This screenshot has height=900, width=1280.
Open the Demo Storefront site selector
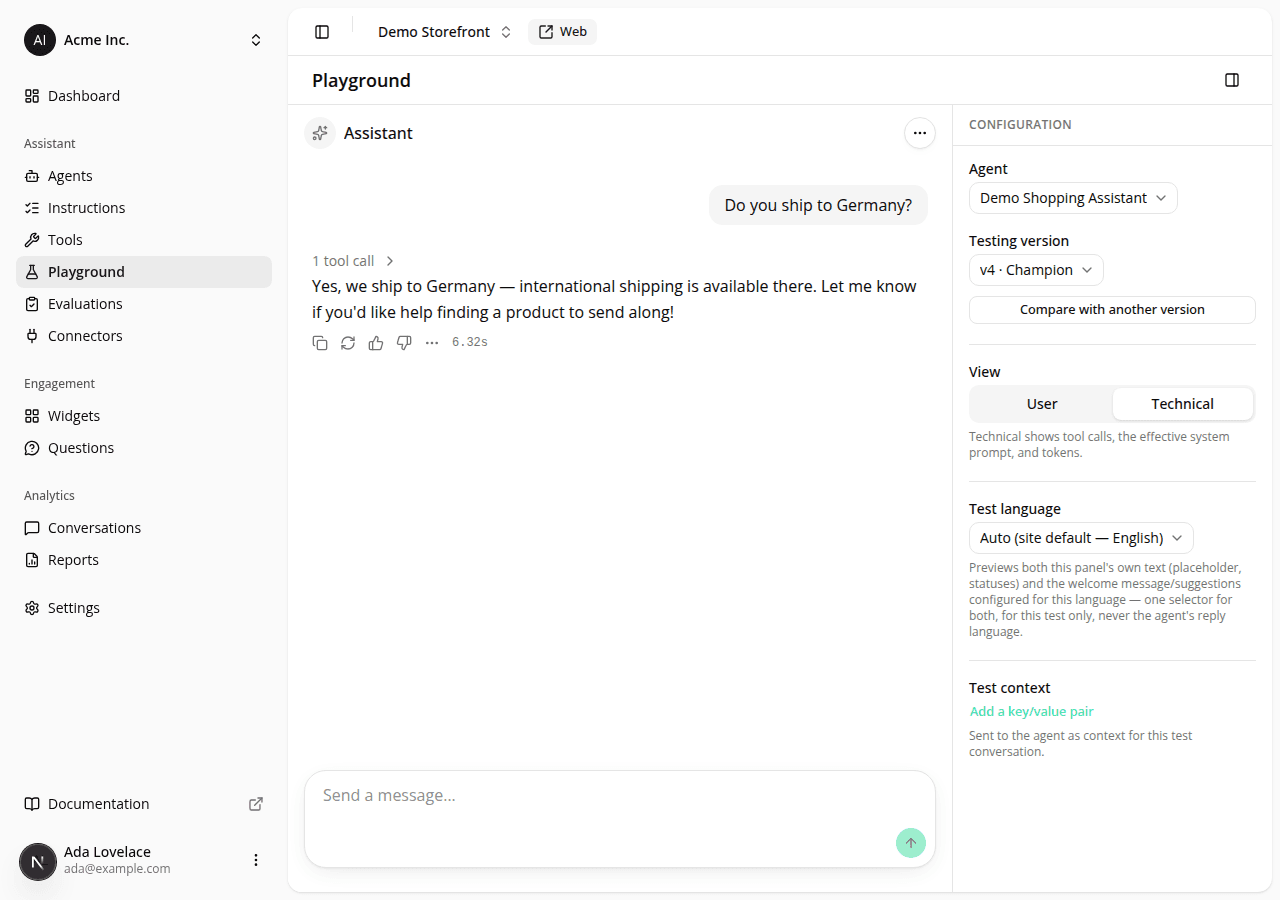point(444,32)
